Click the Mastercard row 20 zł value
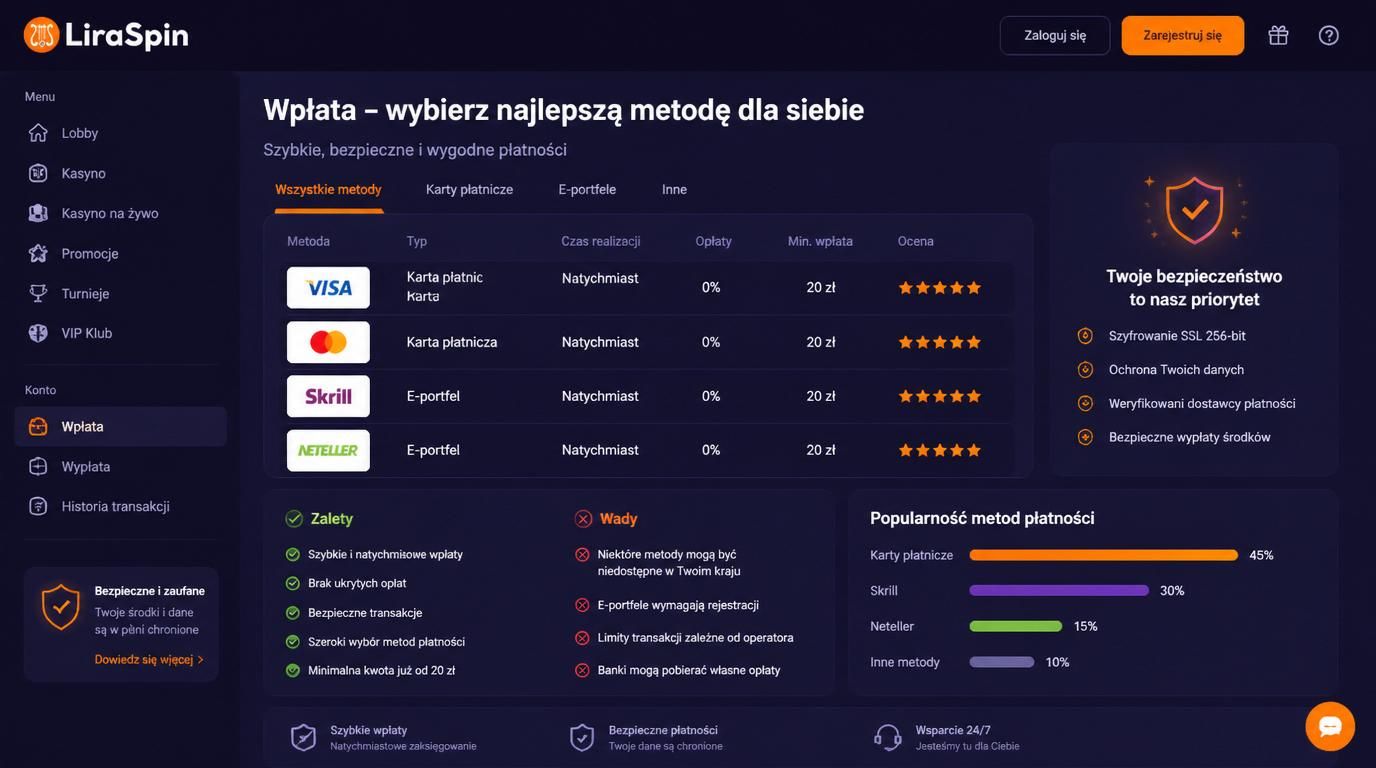 click(821, 342)
